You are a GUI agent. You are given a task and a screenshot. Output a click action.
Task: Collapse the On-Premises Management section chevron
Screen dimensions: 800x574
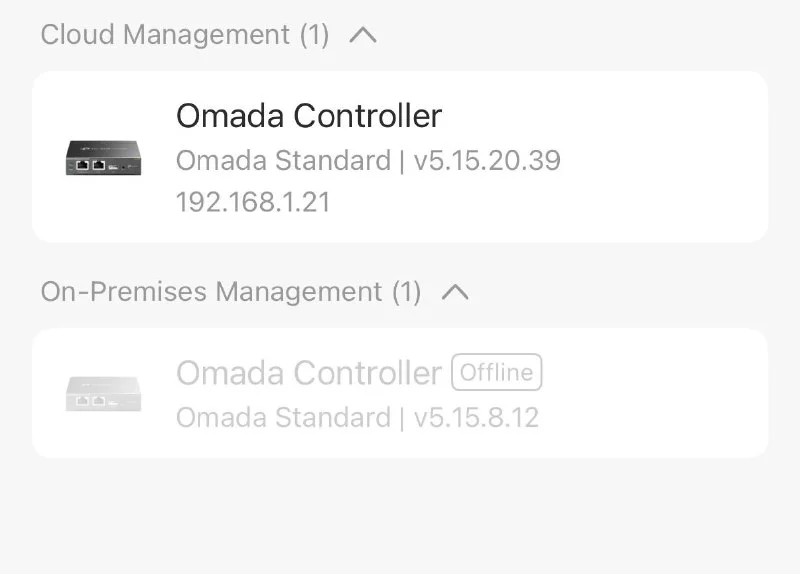click(x=455, y=292)
